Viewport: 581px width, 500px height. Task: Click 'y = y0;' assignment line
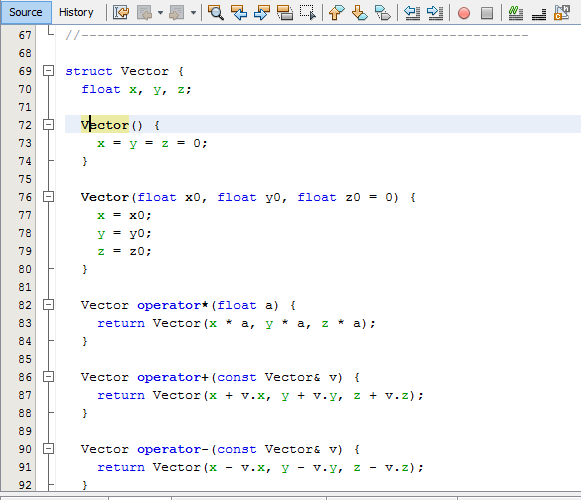[124, 234]
